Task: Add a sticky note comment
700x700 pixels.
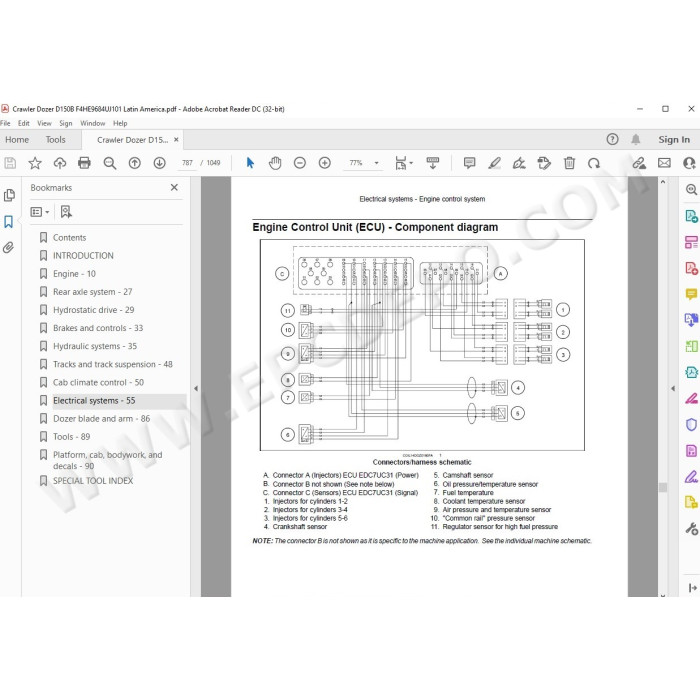Action: [469, 163]
